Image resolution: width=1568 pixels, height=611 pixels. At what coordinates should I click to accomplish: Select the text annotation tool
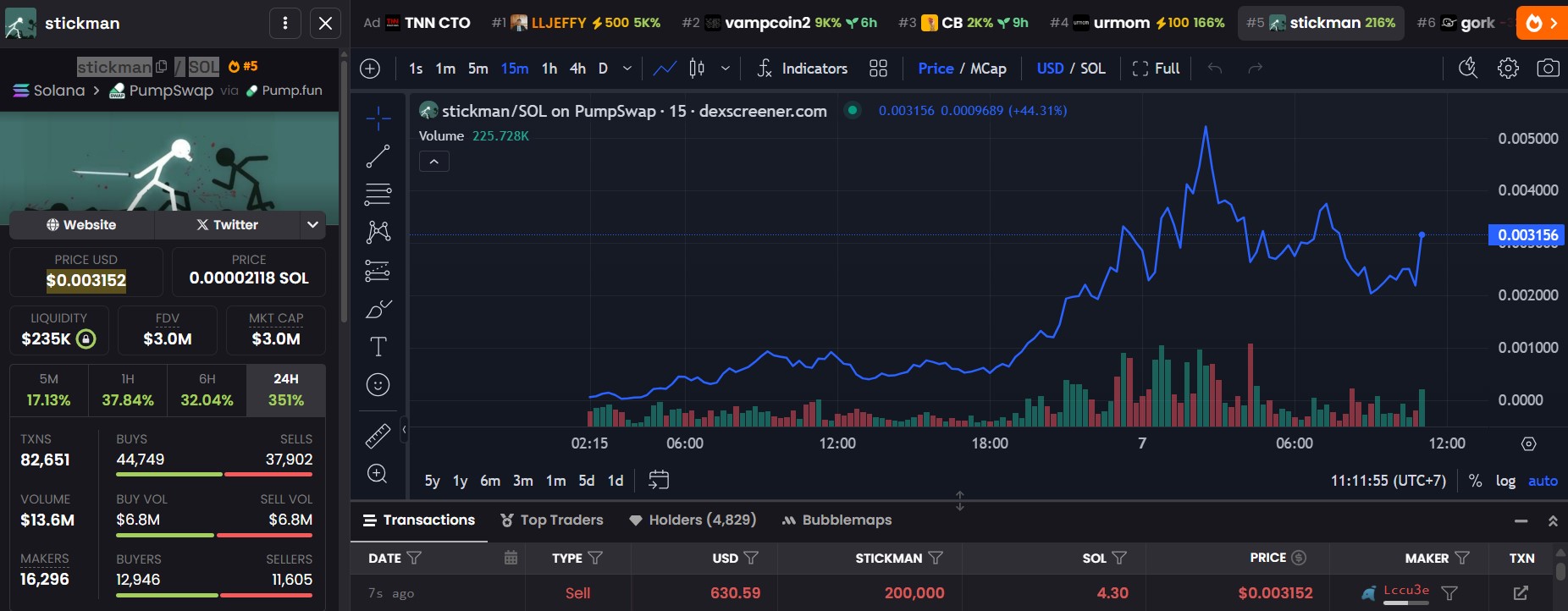[x=378, y=346]
